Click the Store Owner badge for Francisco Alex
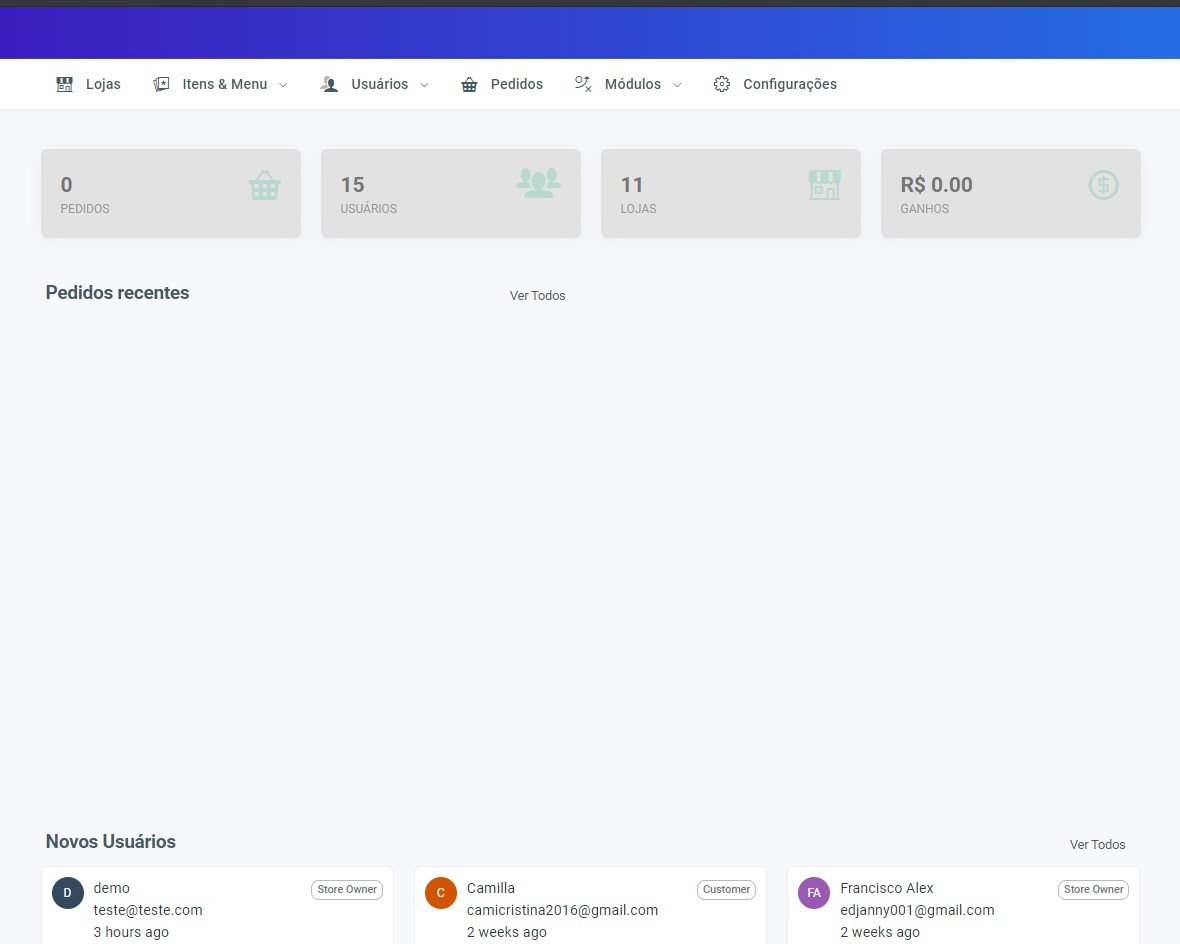 [1093, 889]
